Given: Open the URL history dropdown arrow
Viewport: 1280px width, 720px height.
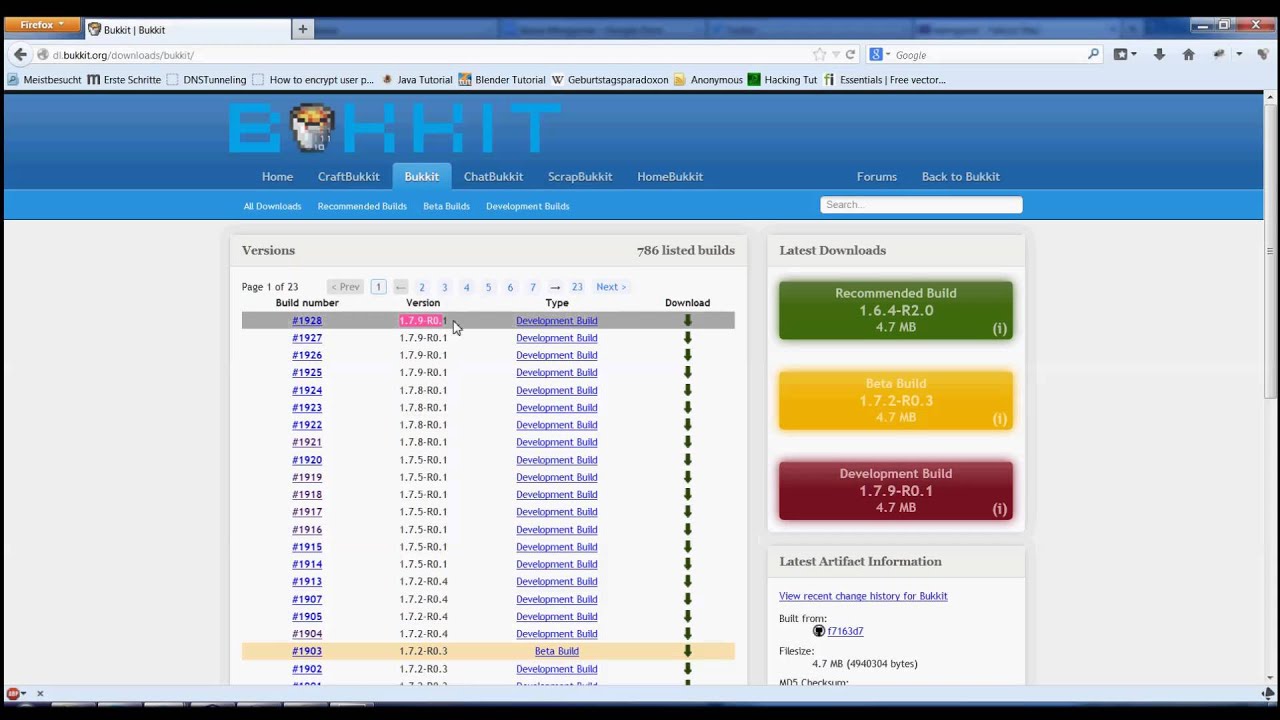Looking at the screenshot, I should [836, 55].
